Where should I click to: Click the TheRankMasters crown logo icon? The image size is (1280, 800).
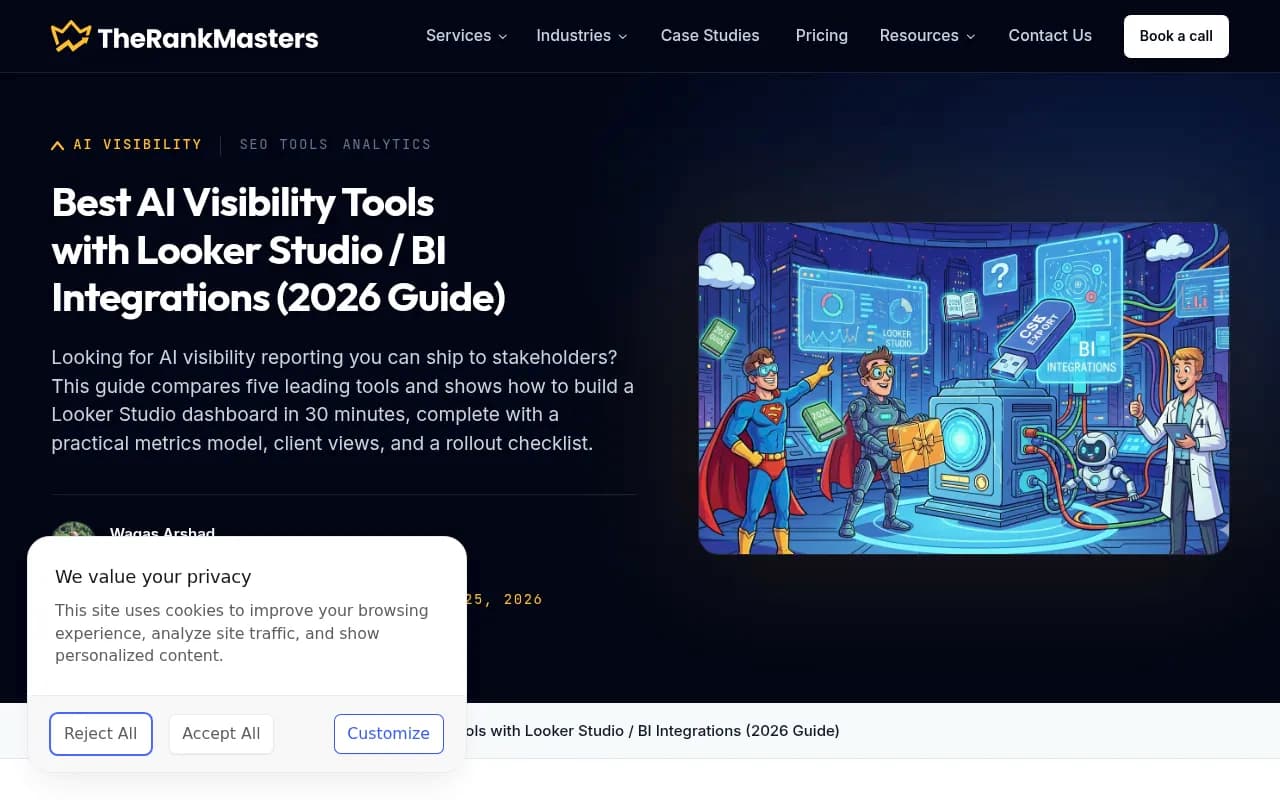71,37
